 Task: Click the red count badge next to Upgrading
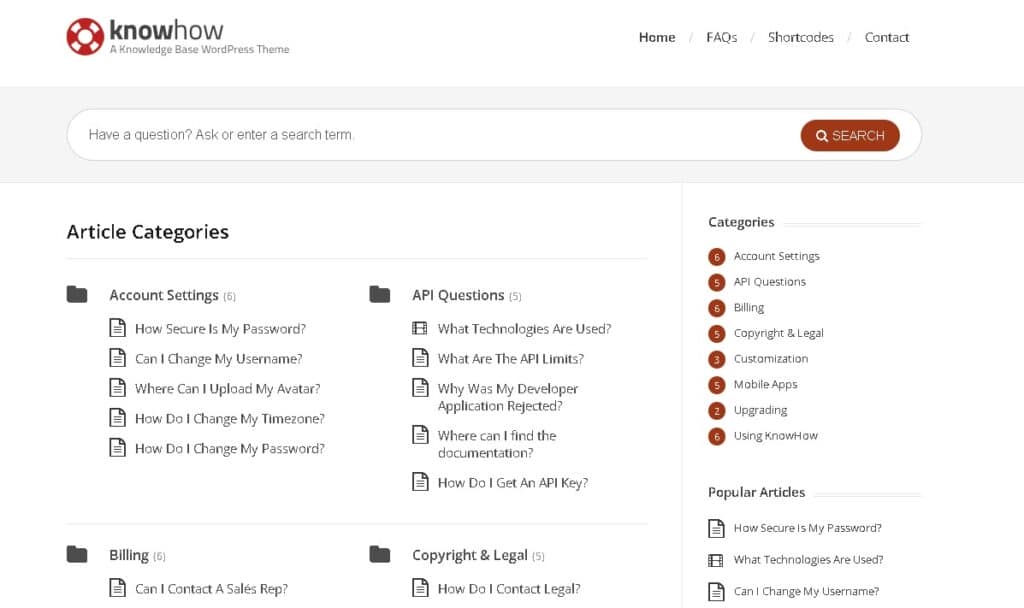[716, 410]
